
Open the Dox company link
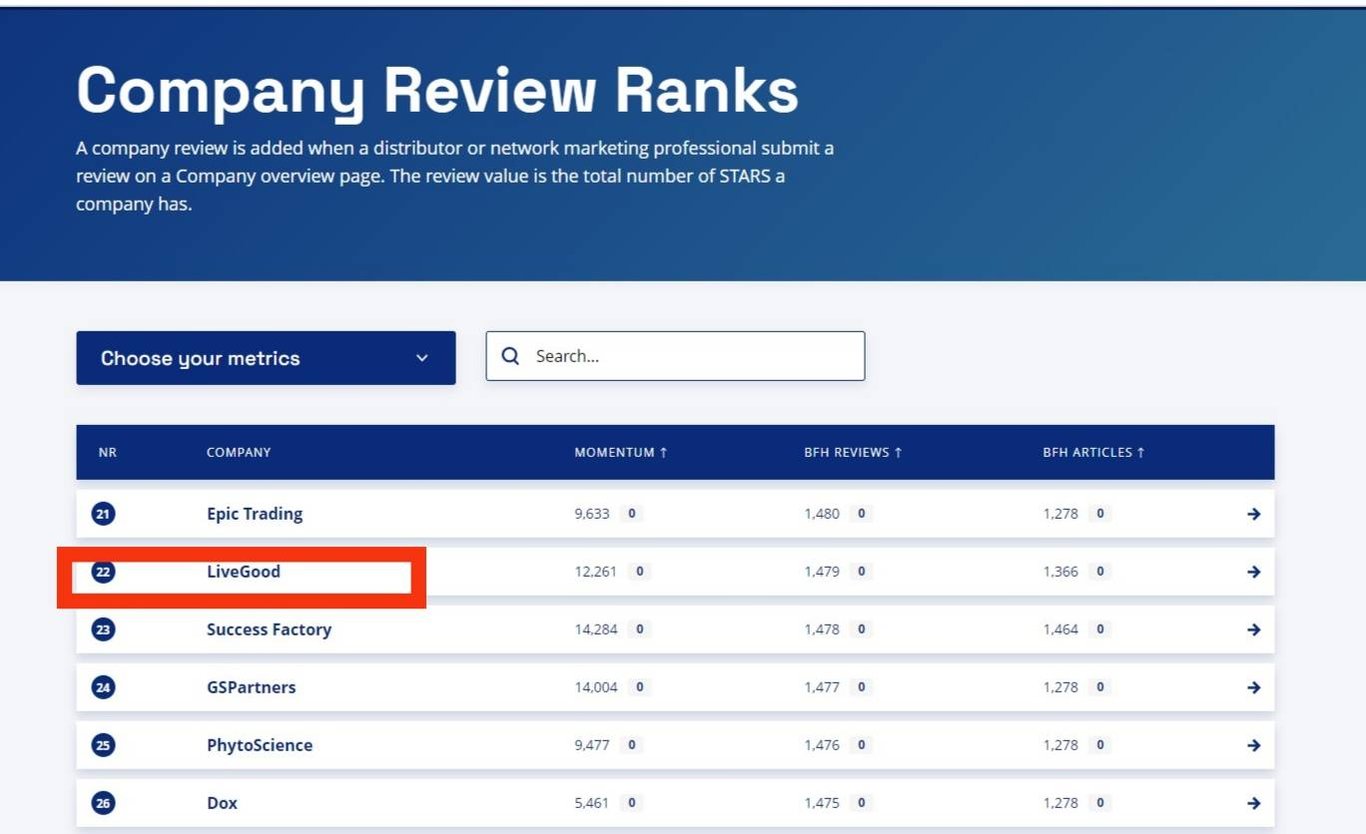[222, 803]
